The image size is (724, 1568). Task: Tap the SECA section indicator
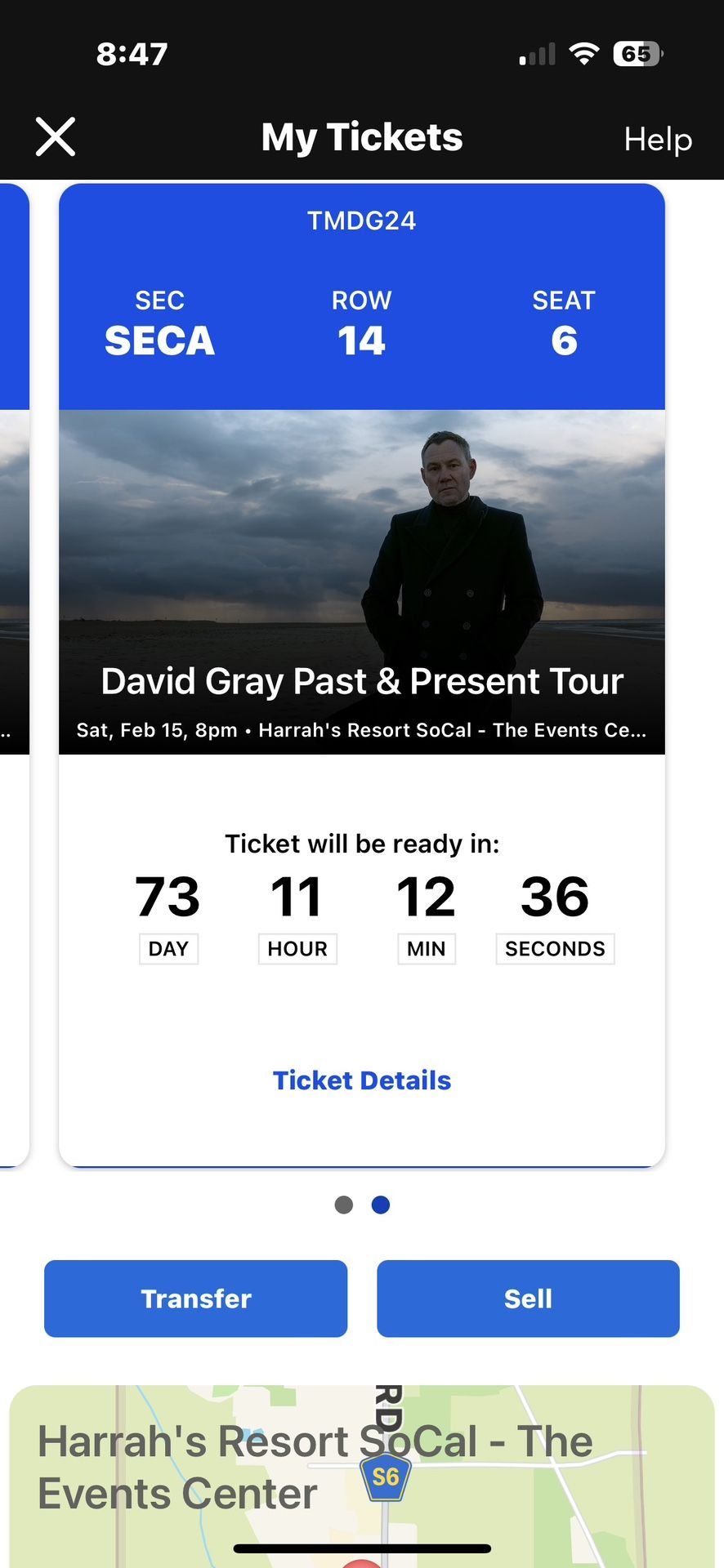point(159,323)
